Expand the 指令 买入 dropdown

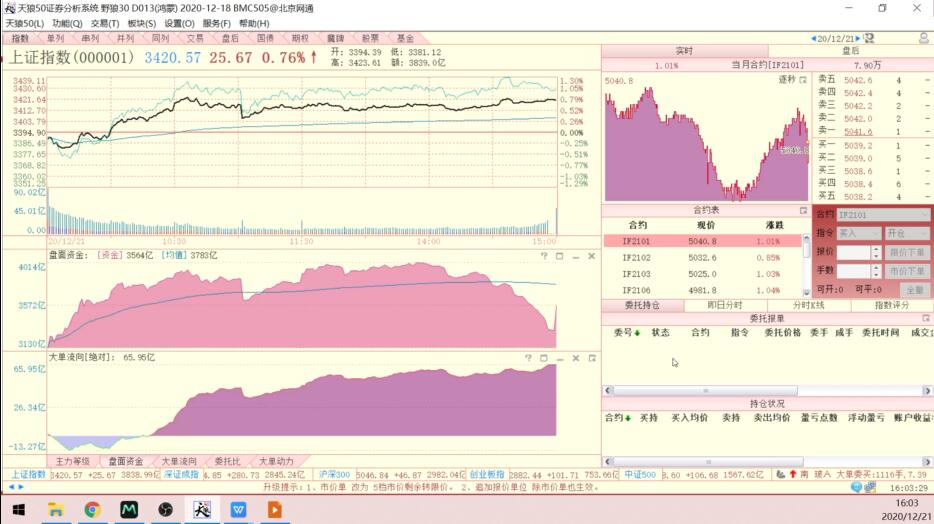875,233
